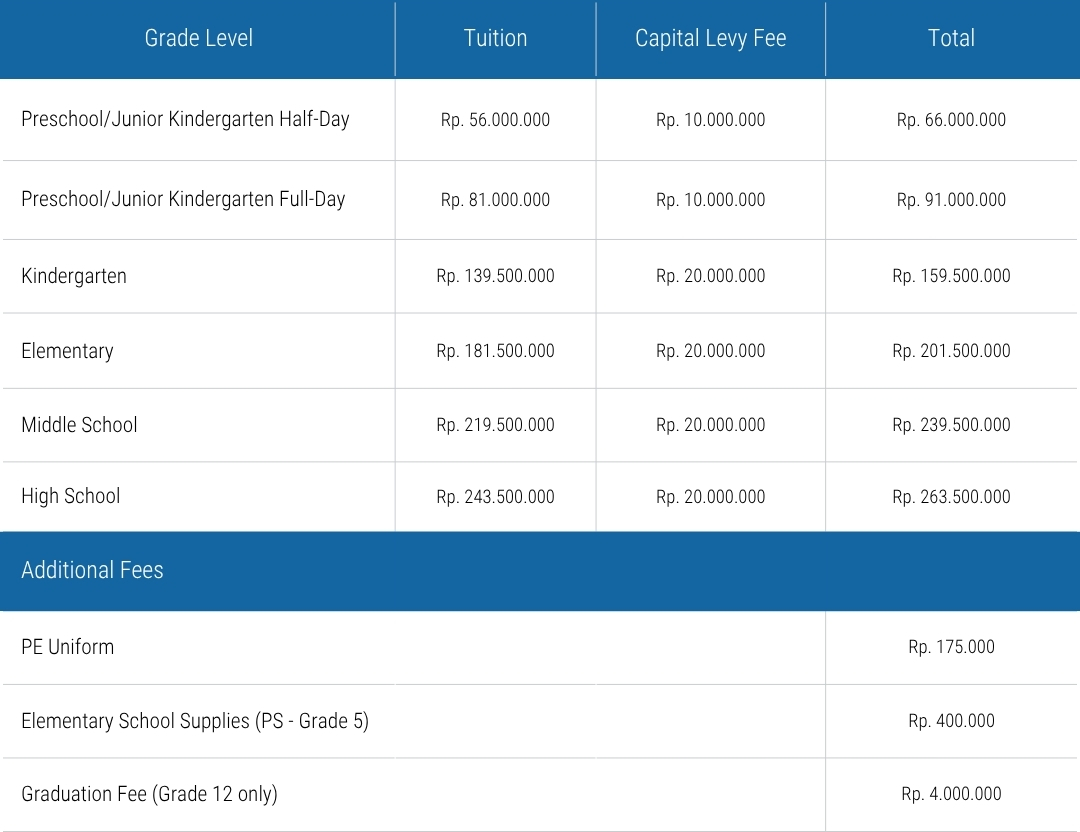
Task: Click Elementary School Supplies (PS - Grade 5)
Action: [195, 721]
